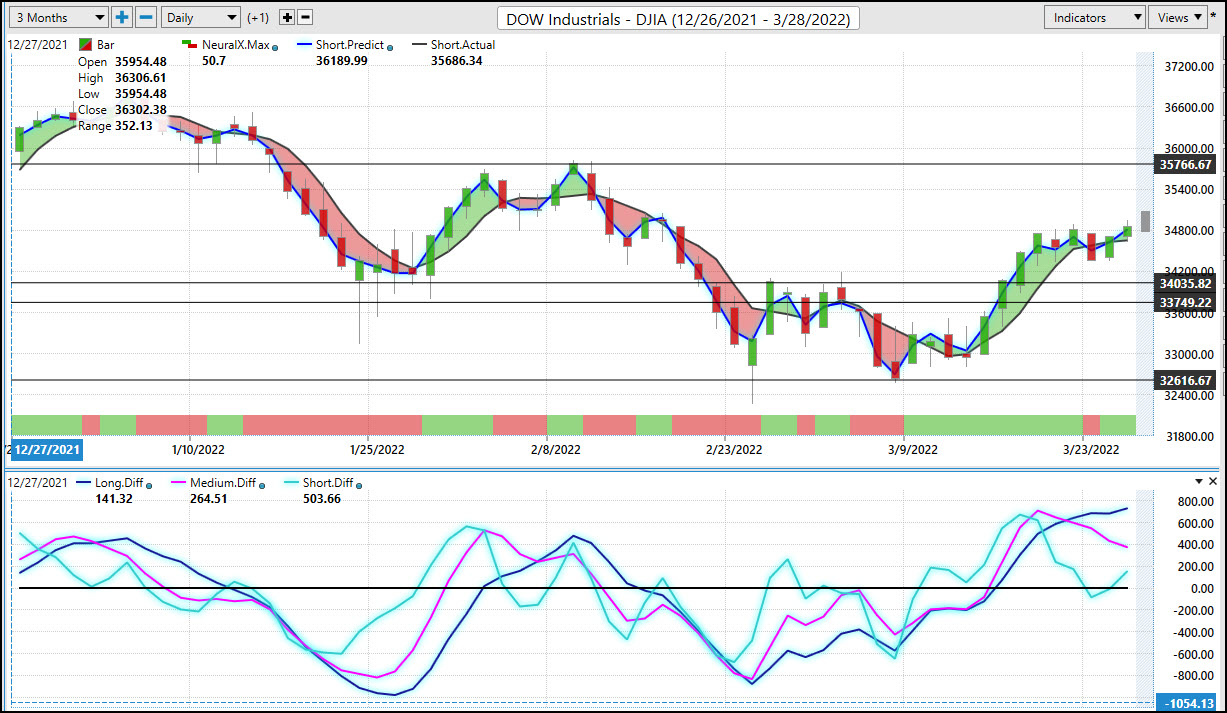Click the asterisk beside the Views dropdown
Image resolution: width=1227 pixels, height=713 pixels.
pyautogui.click(x=1214, y=15)
